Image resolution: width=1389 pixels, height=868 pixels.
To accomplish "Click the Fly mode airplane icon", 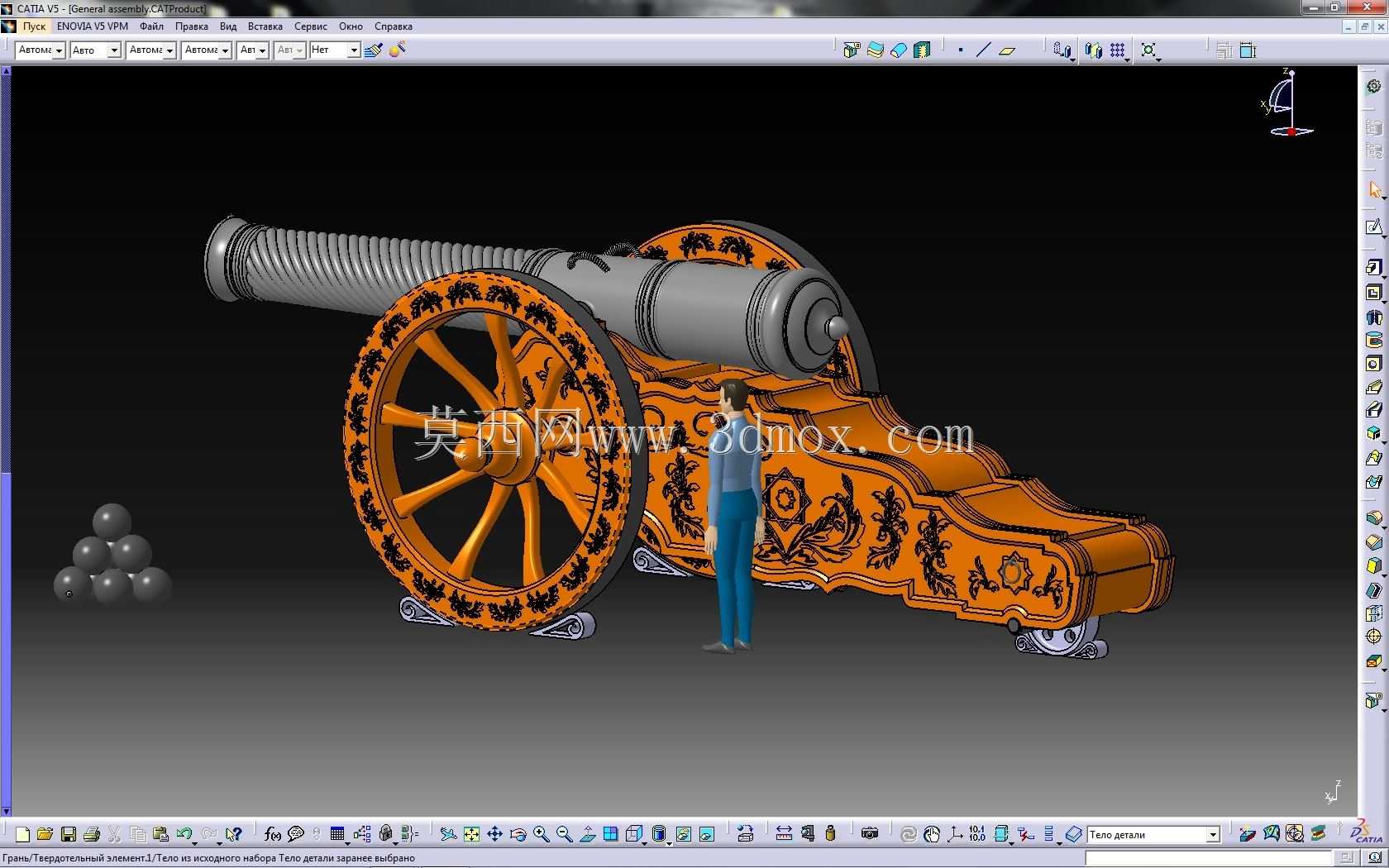I will [448, 834].
